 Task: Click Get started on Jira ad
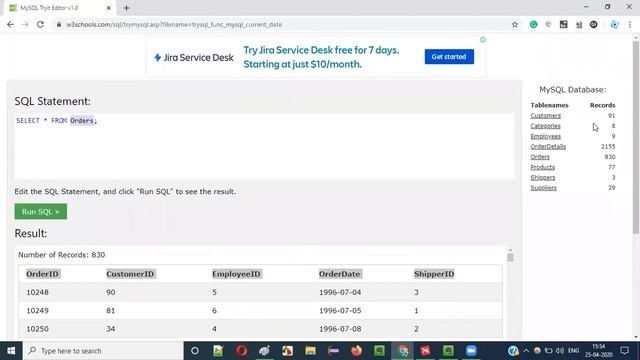coord(449,57)
